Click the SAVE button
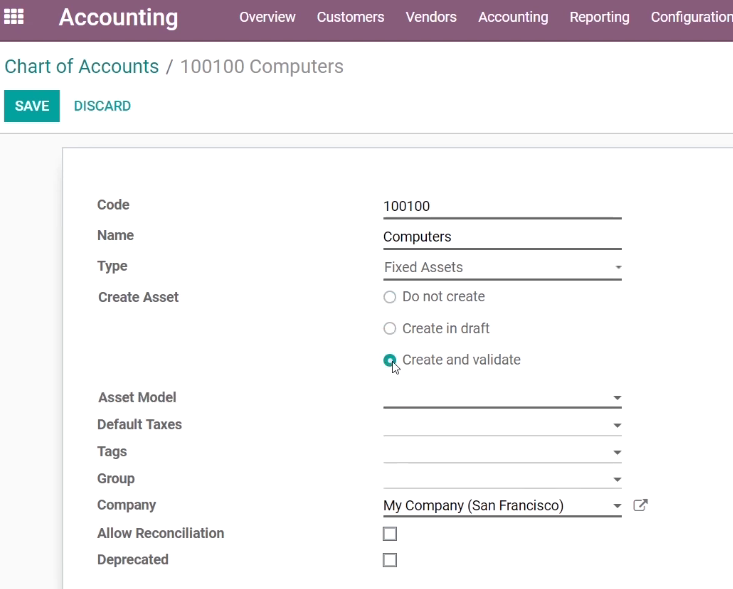Viewport: 733px width, 589px height. pyautogui.click(x=32, y=106)
